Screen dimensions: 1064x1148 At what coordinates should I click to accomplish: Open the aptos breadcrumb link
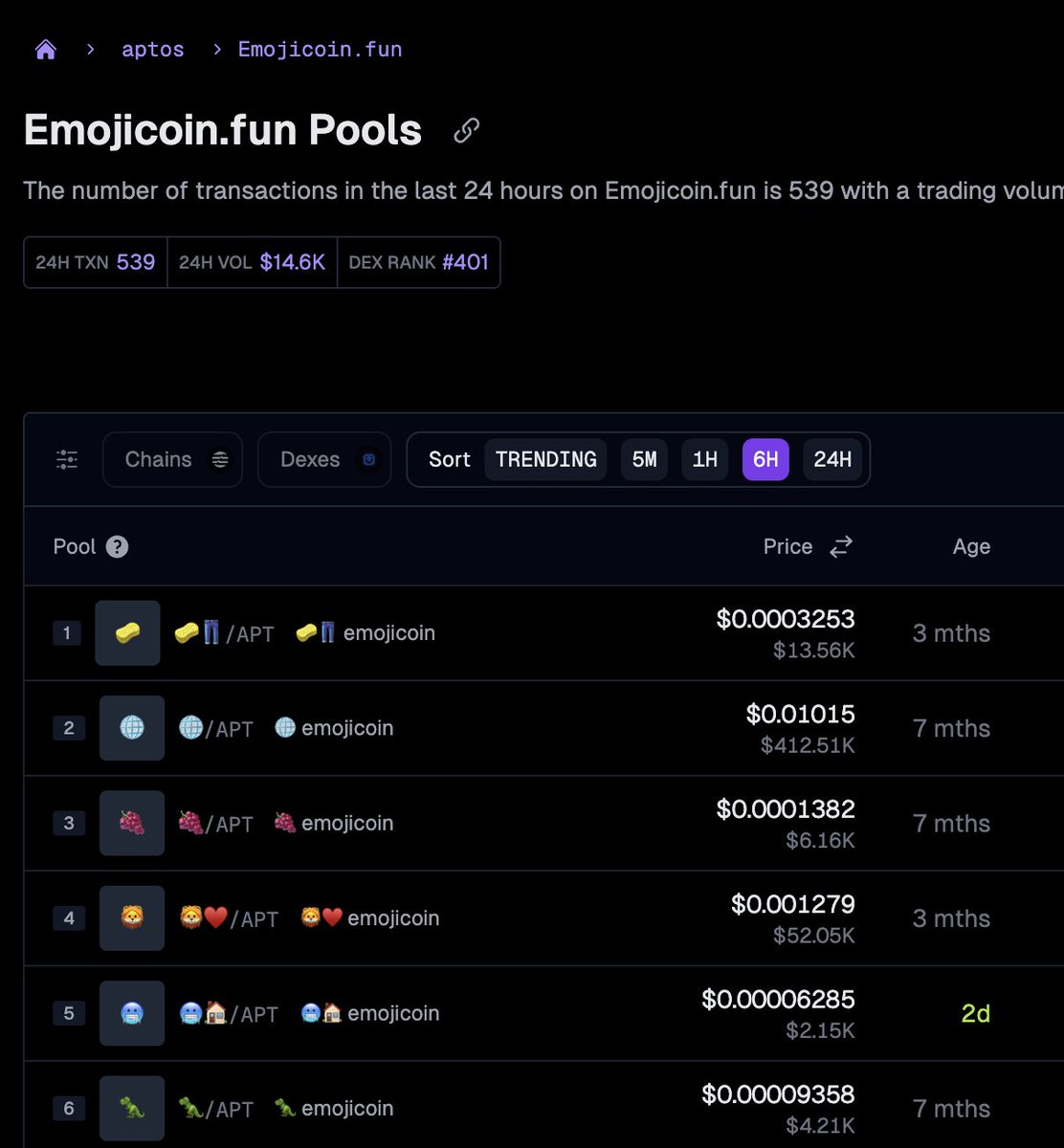(152, 49)
